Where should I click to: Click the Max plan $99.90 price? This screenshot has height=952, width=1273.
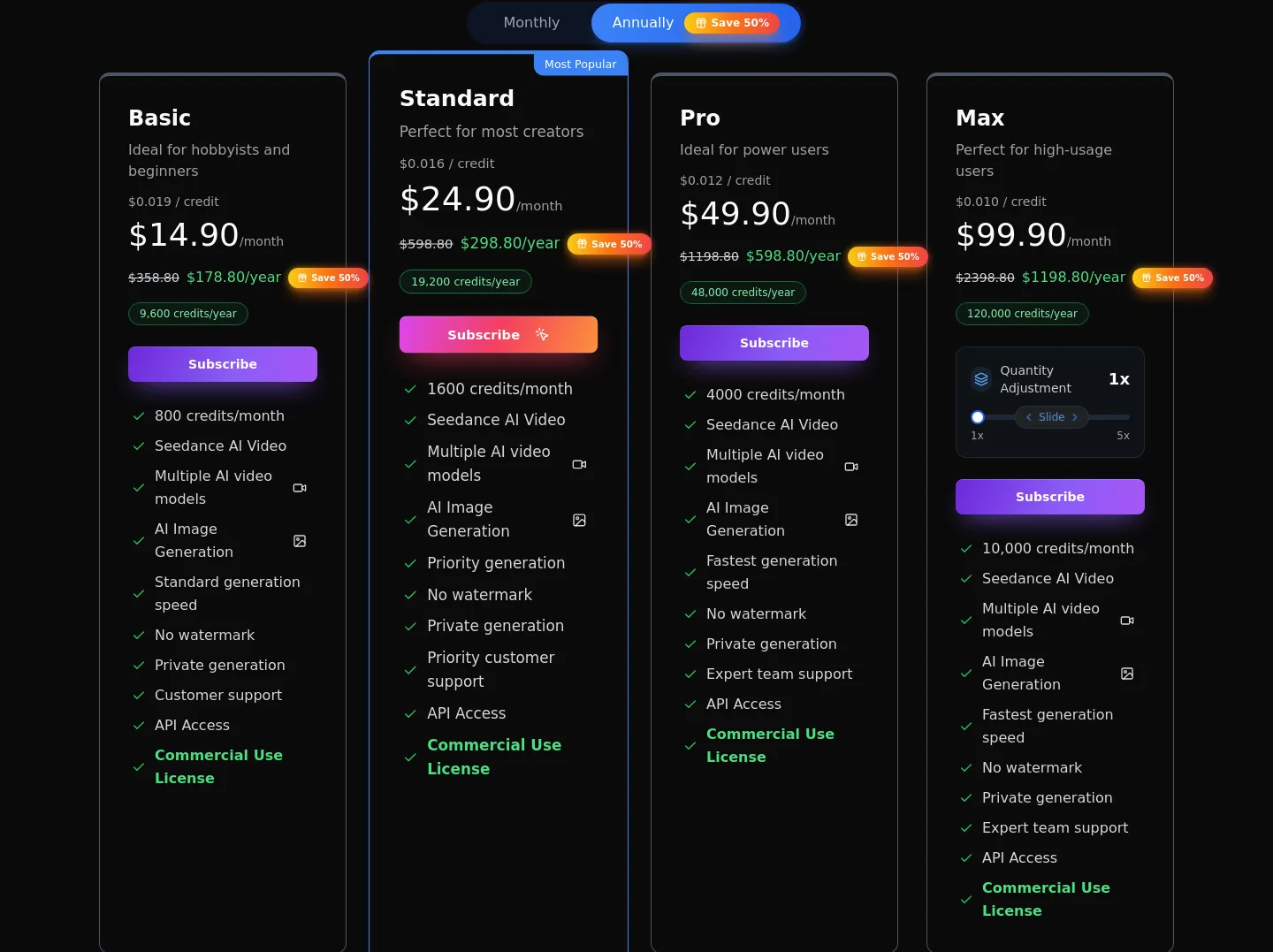point(1011,235)
